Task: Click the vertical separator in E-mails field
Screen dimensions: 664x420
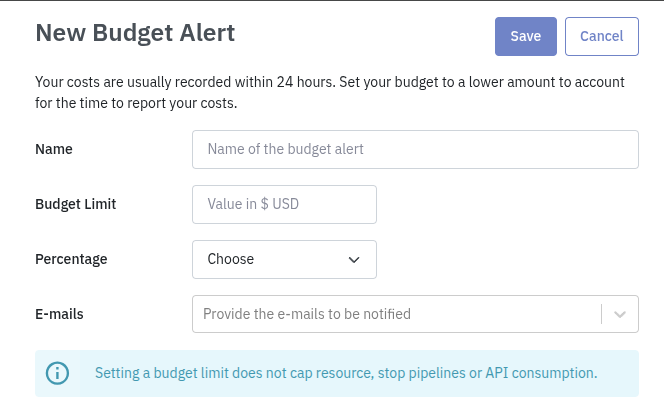Action: (x=601, y=314)
